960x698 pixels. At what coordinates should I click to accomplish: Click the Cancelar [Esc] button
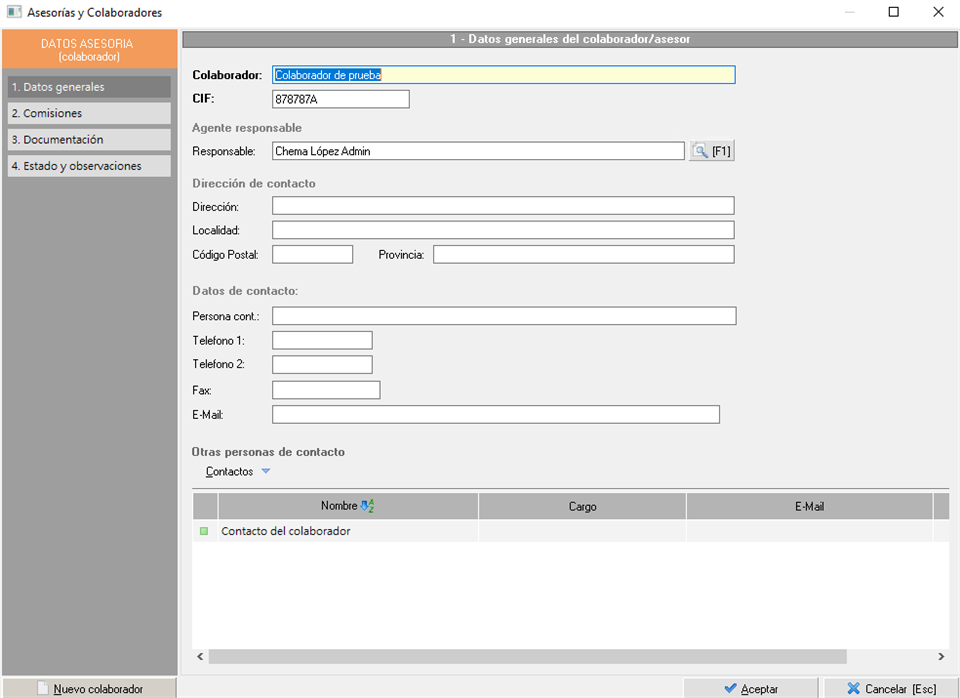(x=891, y=688)
